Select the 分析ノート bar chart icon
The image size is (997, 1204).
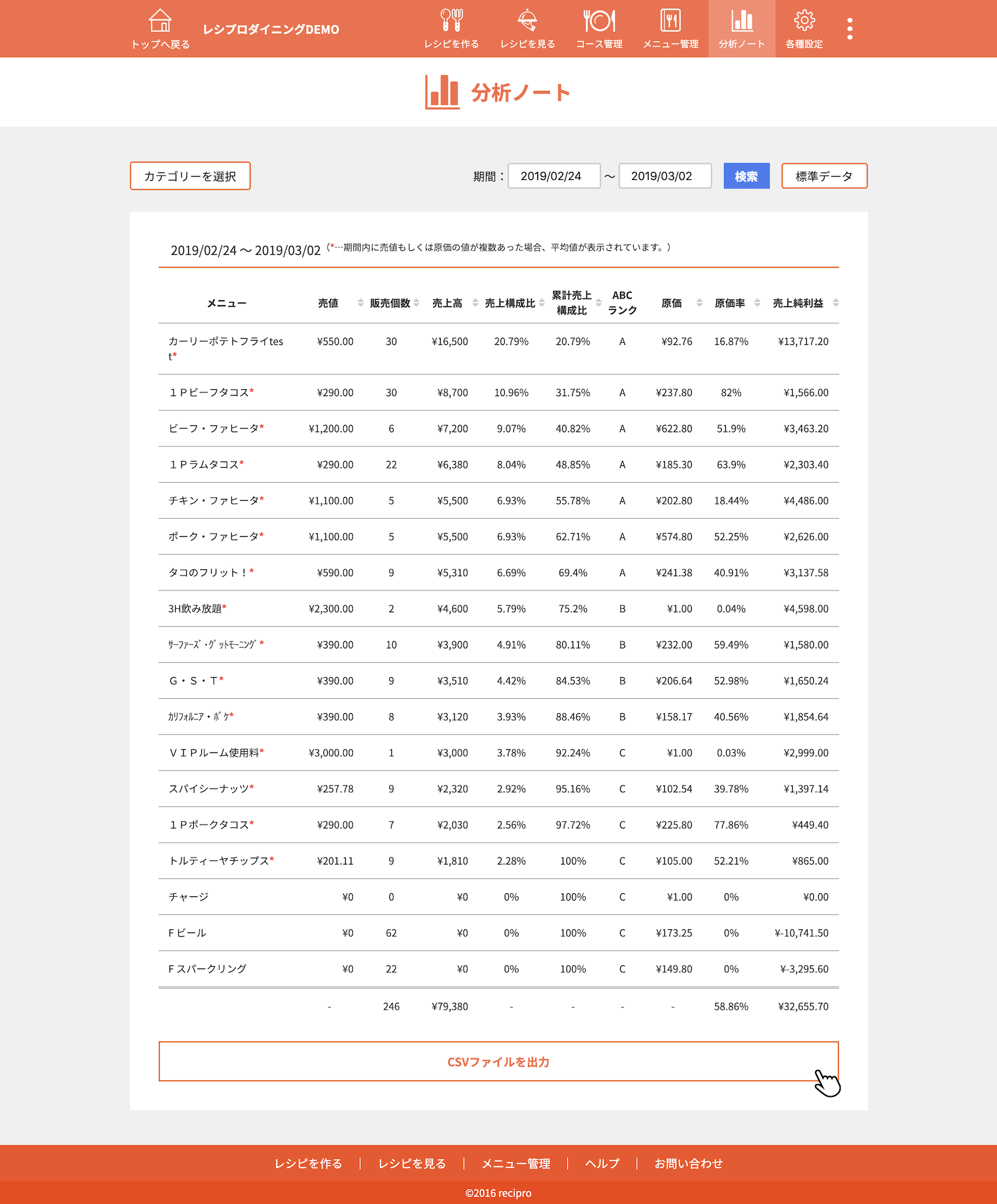point(742,21)
